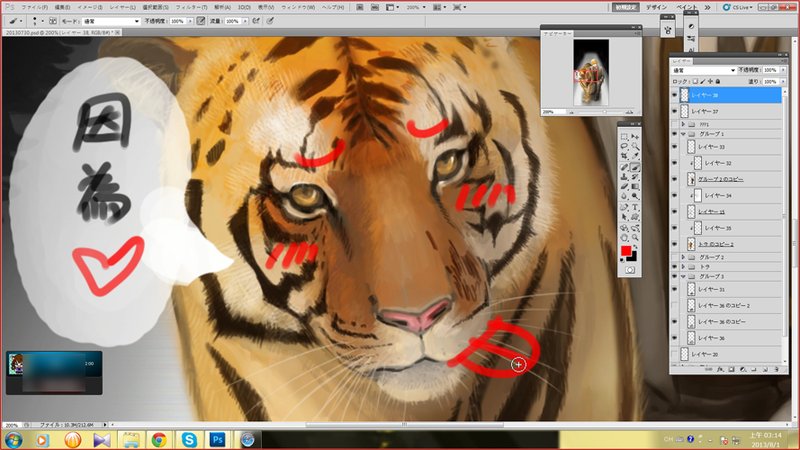Screen dimensions: 800x450
Task: Hide layer レイヤー 38 eye icon
Action: 674,95
